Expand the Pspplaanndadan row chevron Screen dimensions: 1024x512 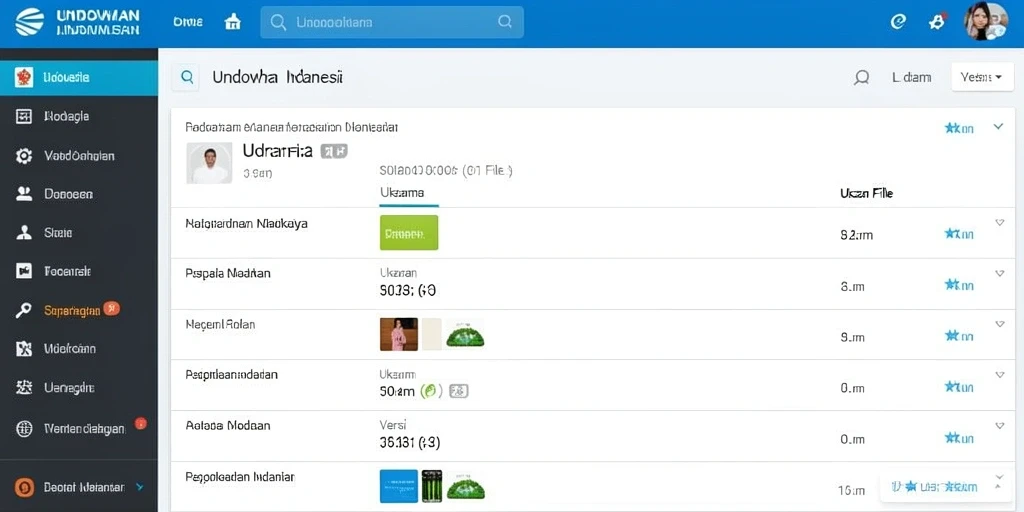click(999, 375)
